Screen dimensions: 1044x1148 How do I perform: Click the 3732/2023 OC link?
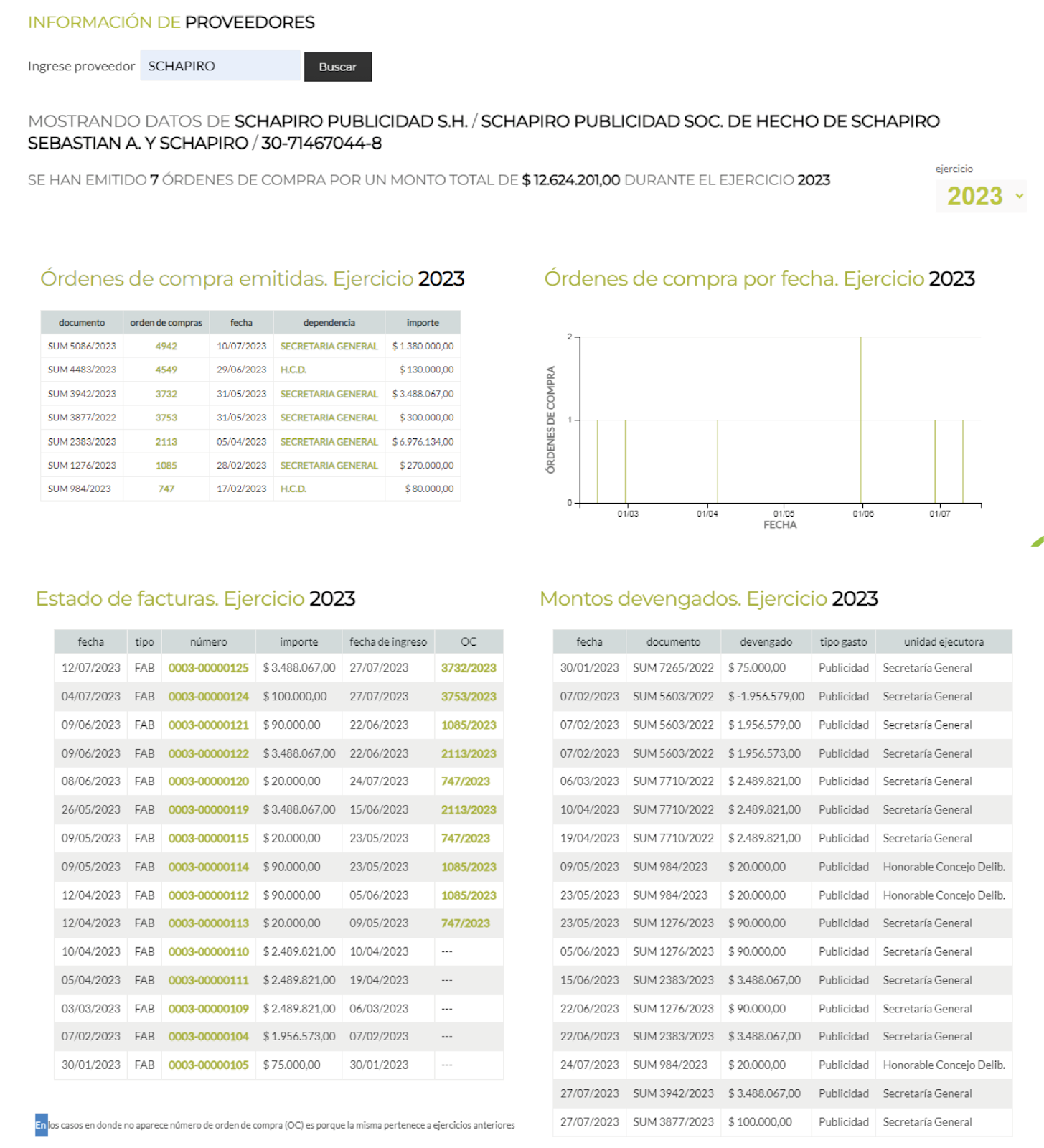(x=469, y=668)
